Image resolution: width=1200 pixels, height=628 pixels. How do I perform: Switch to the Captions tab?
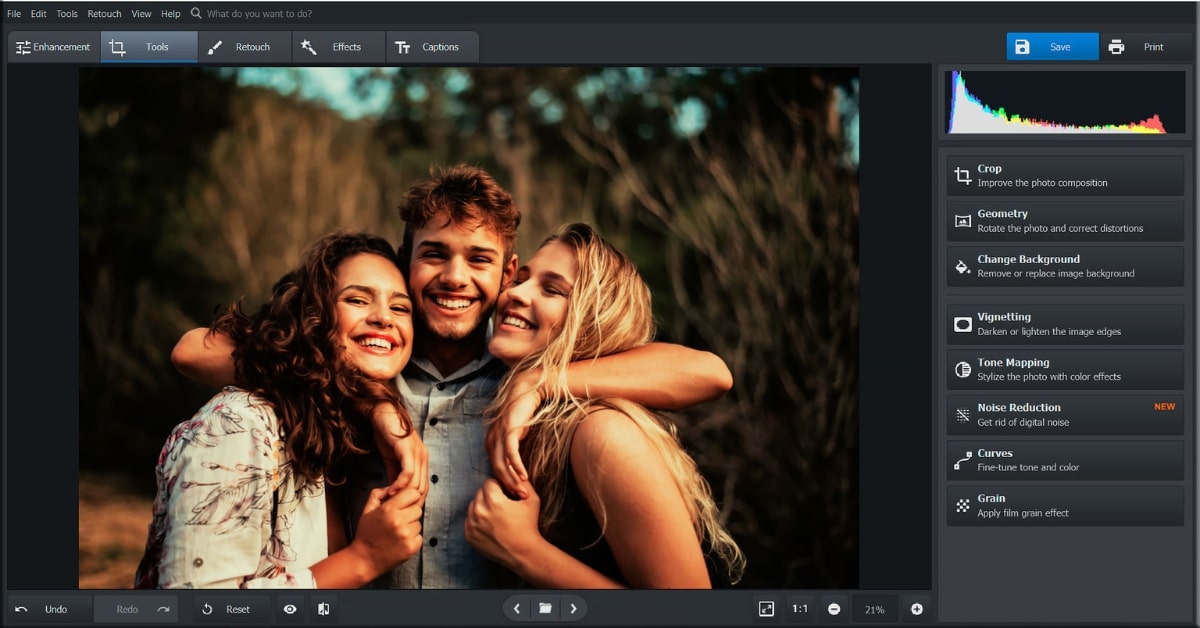point(431,47)
